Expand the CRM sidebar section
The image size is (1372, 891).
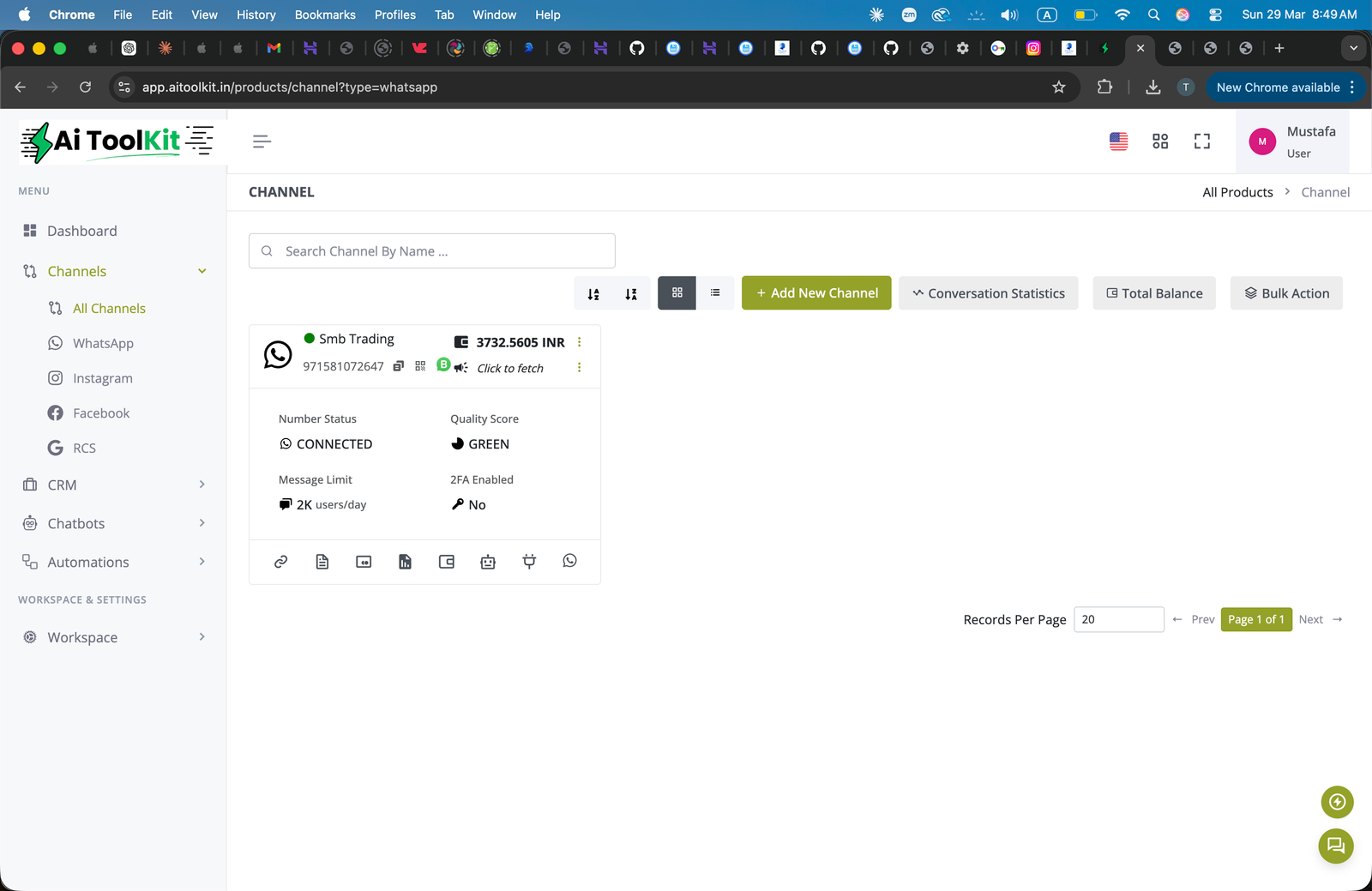[x=114, y=485]
